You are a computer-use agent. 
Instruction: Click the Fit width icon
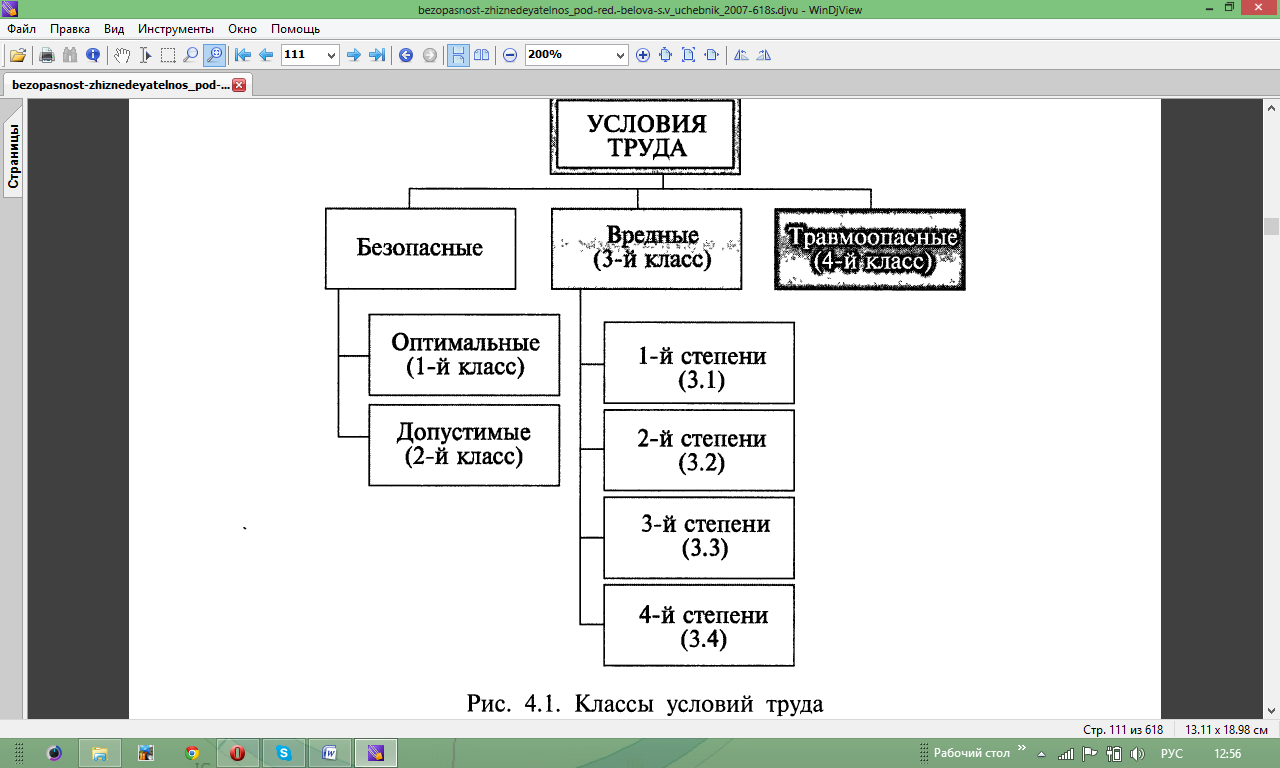[711, 55]
